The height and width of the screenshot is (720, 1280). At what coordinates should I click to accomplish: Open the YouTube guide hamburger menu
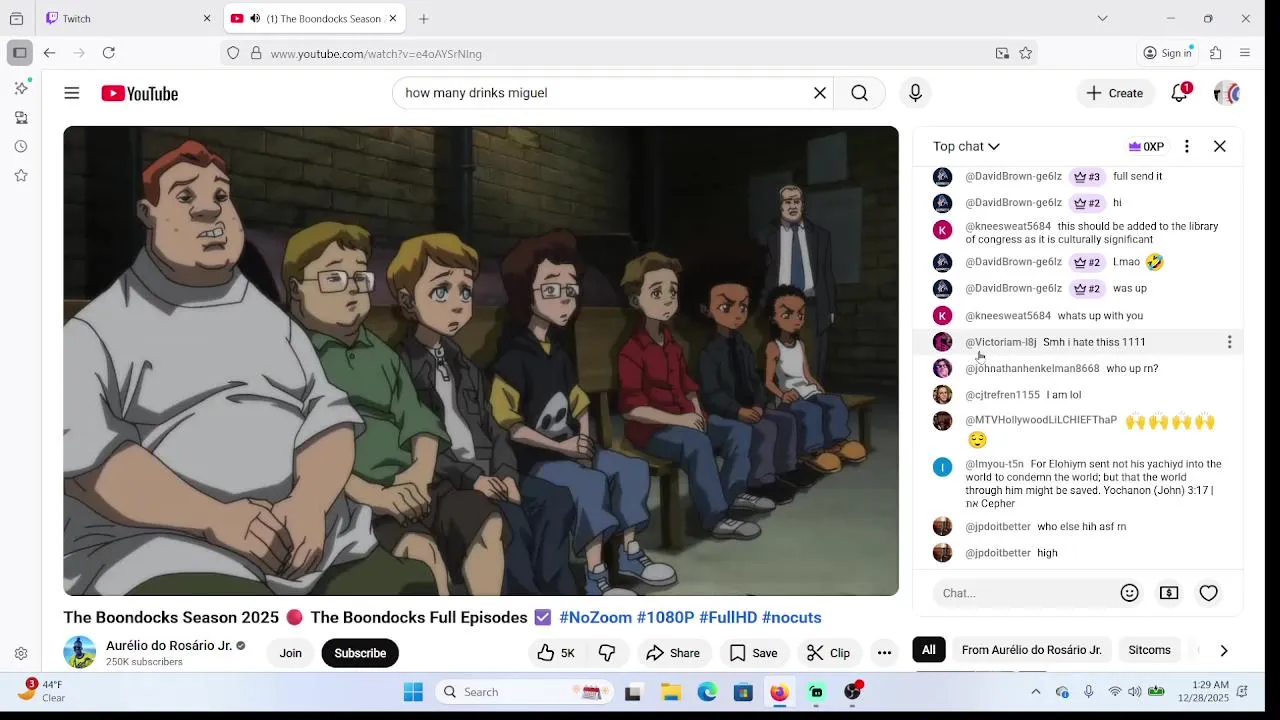71,93
